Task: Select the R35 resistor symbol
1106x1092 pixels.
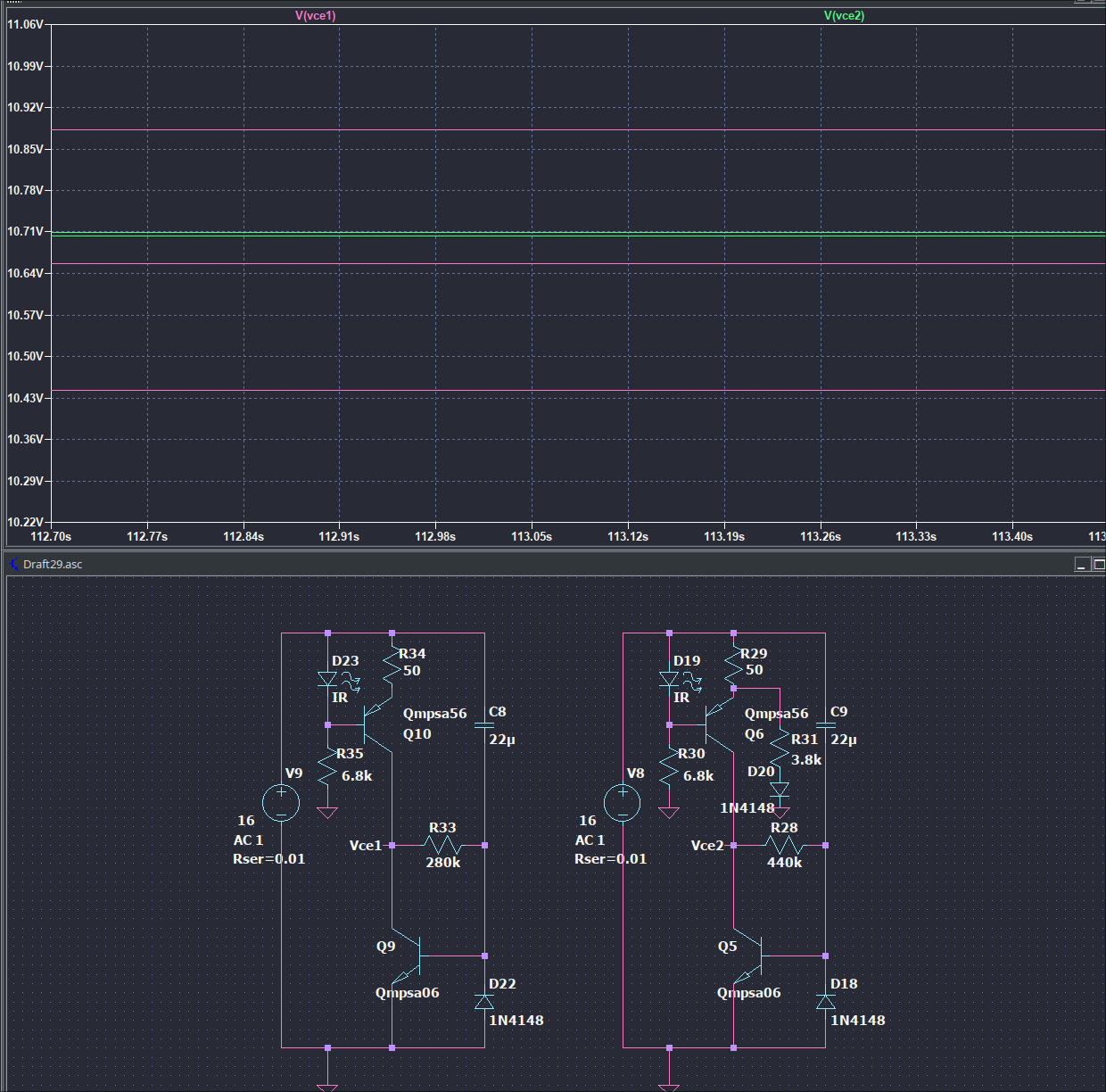Action: click(327, 767)
